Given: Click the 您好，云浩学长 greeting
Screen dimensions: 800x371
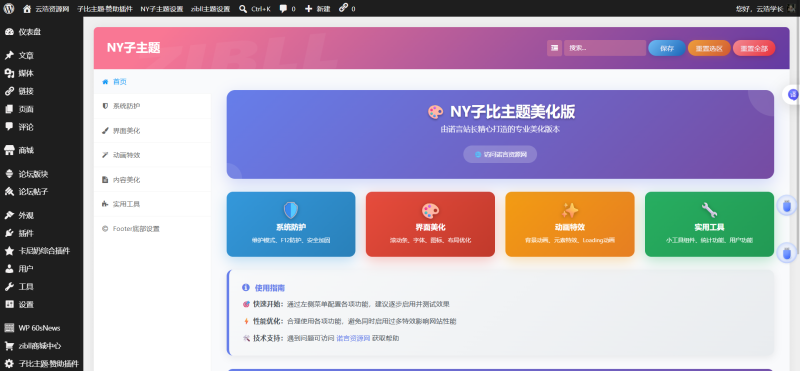Looking at the screenshot, I should tap(759, 9).
